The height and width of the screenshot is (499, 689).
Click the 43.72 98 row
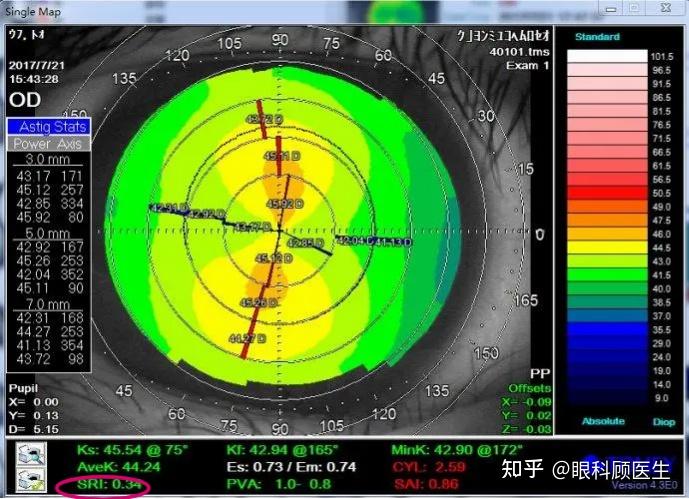click(x=50, y=359)
